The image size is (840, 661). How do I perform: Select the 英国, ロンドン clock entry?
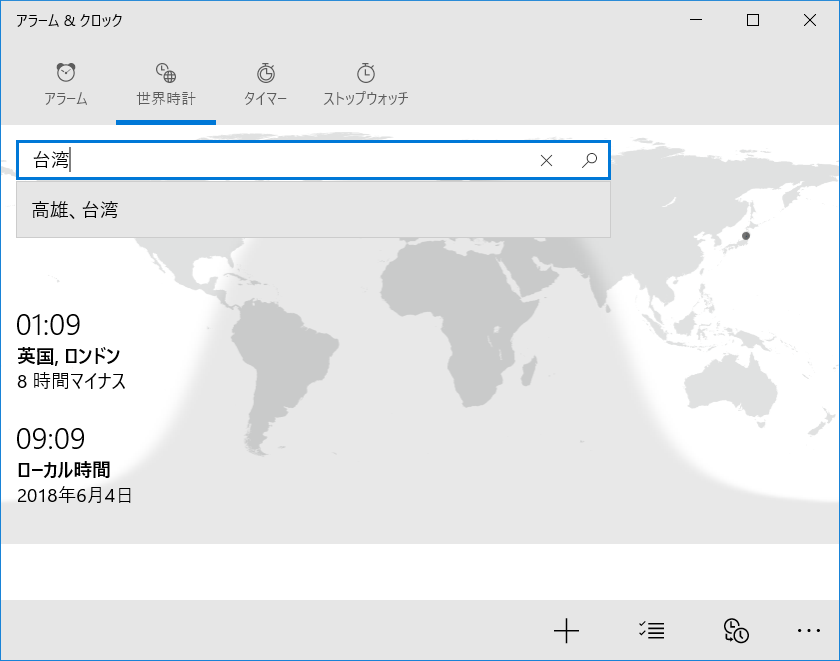(x=70, y=355)
